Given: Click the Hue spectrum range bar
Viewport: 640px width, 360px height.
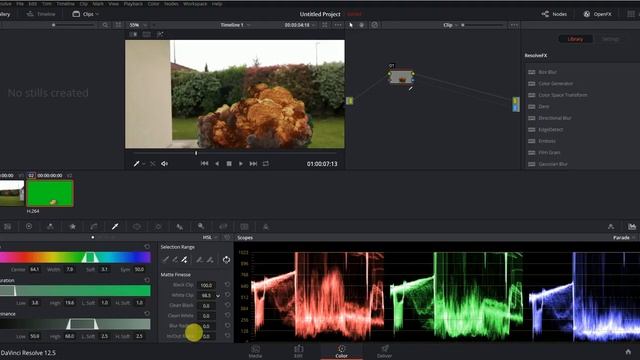Looking at the screenshot, I should coord(75,257).
